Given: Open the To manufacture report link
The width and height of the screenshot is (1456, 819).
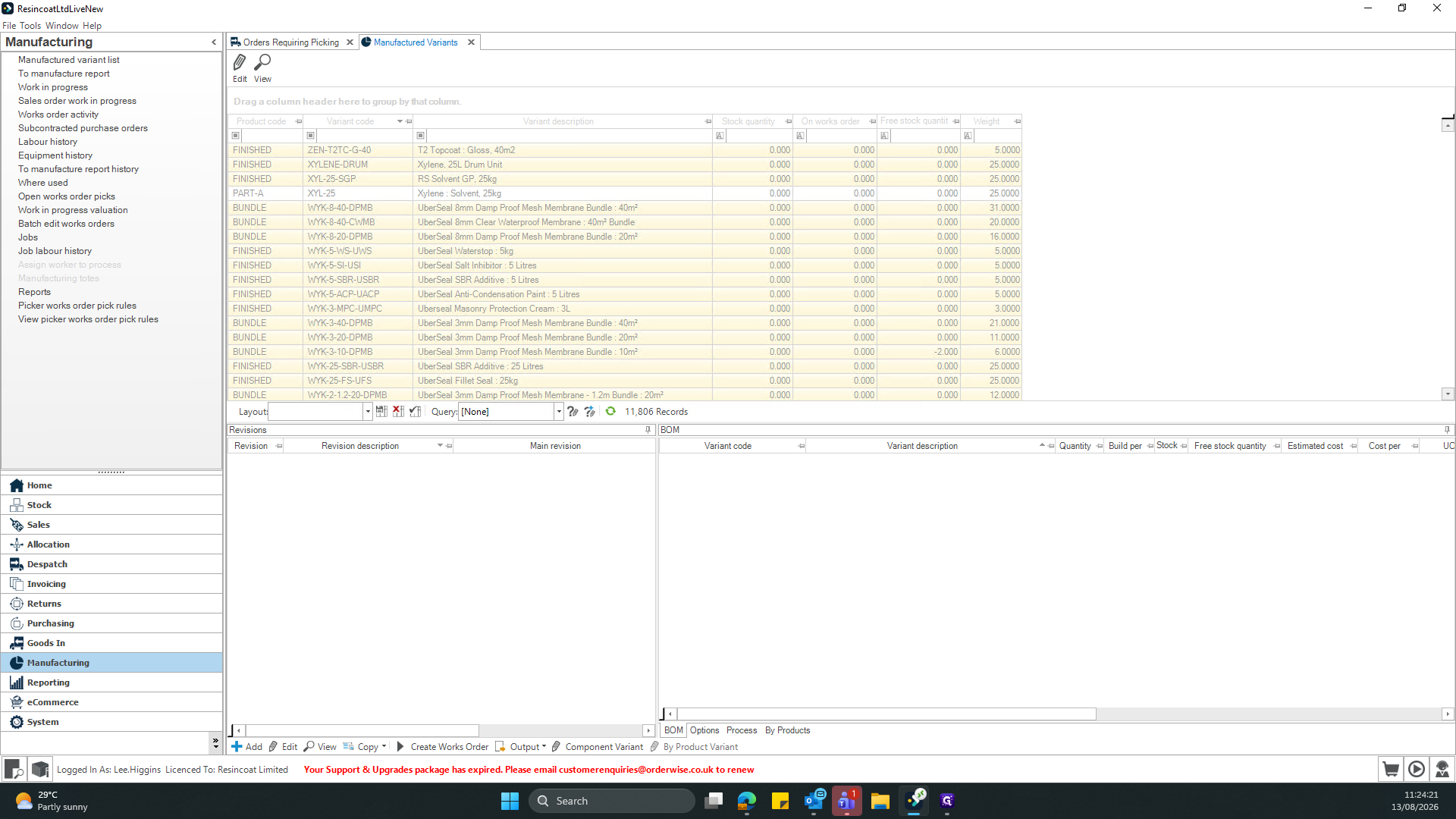Looking at the screenshot, I should (x=64, y=74).
